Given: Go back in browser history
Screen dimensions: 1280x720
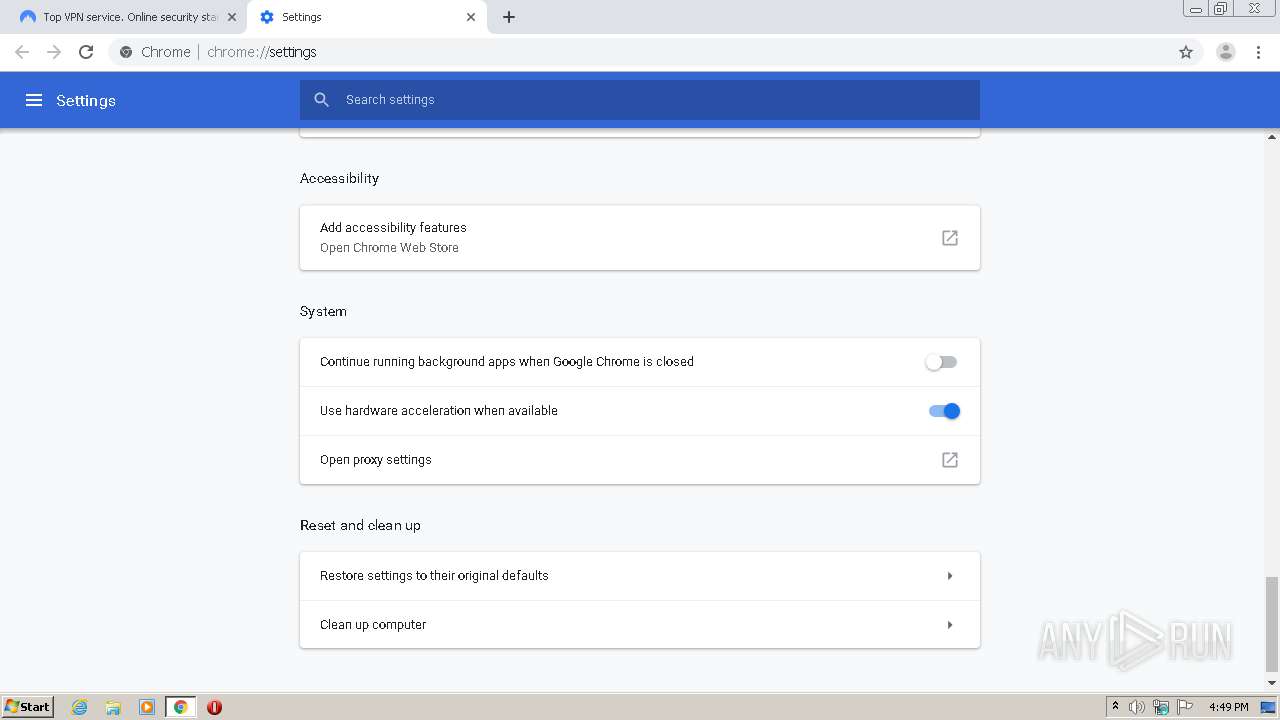Looking at the screenshot, I should [22, 52].
